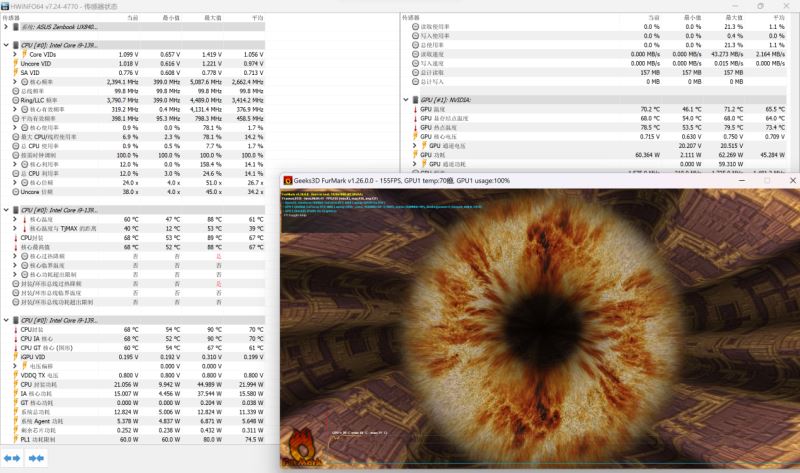
Task: Click lightning icon of GPU row reading 60.364 W
Action: coord(415,155)
